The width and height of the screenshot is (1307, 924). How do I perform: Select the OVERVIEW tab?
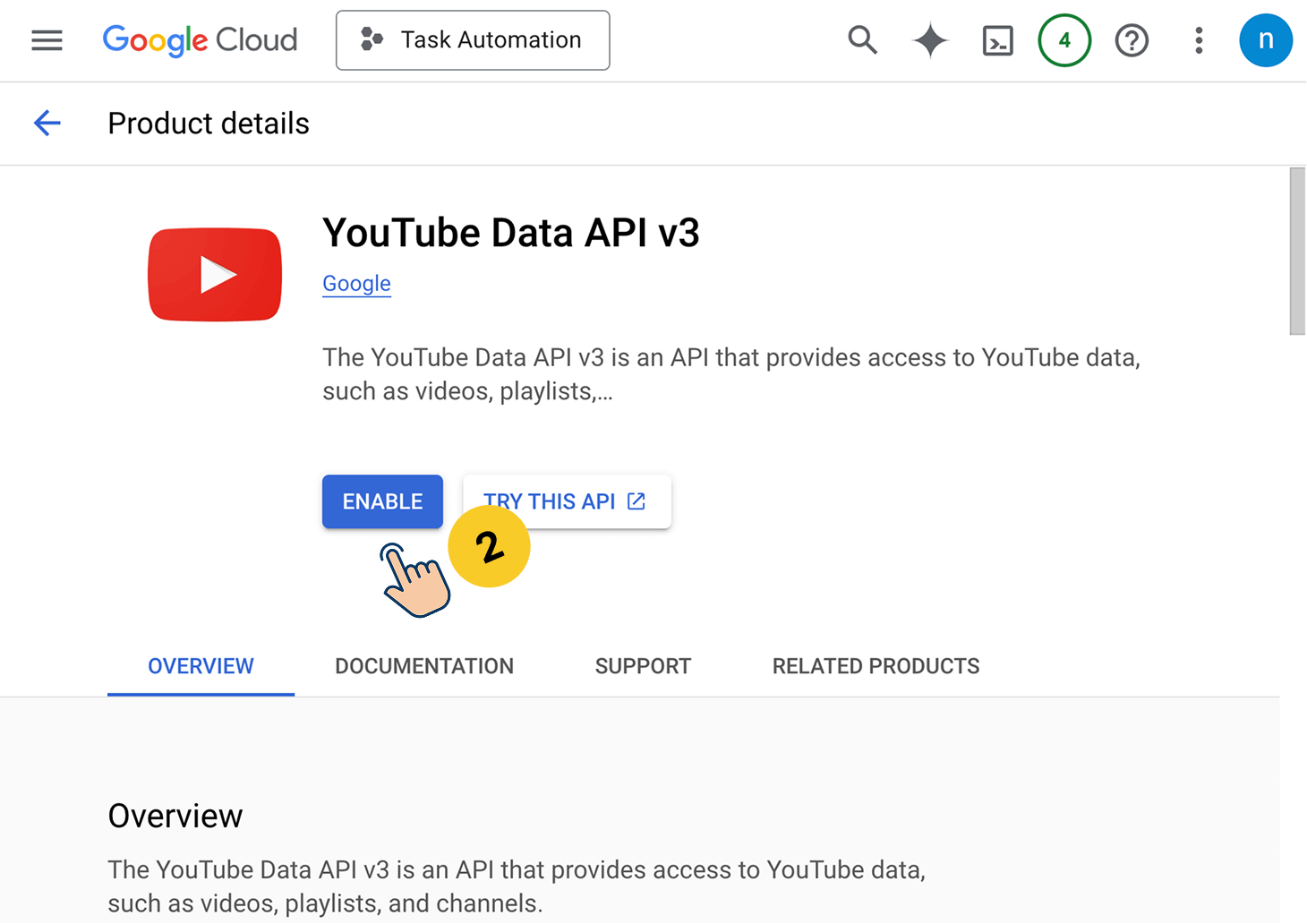(x=201, y=666)
